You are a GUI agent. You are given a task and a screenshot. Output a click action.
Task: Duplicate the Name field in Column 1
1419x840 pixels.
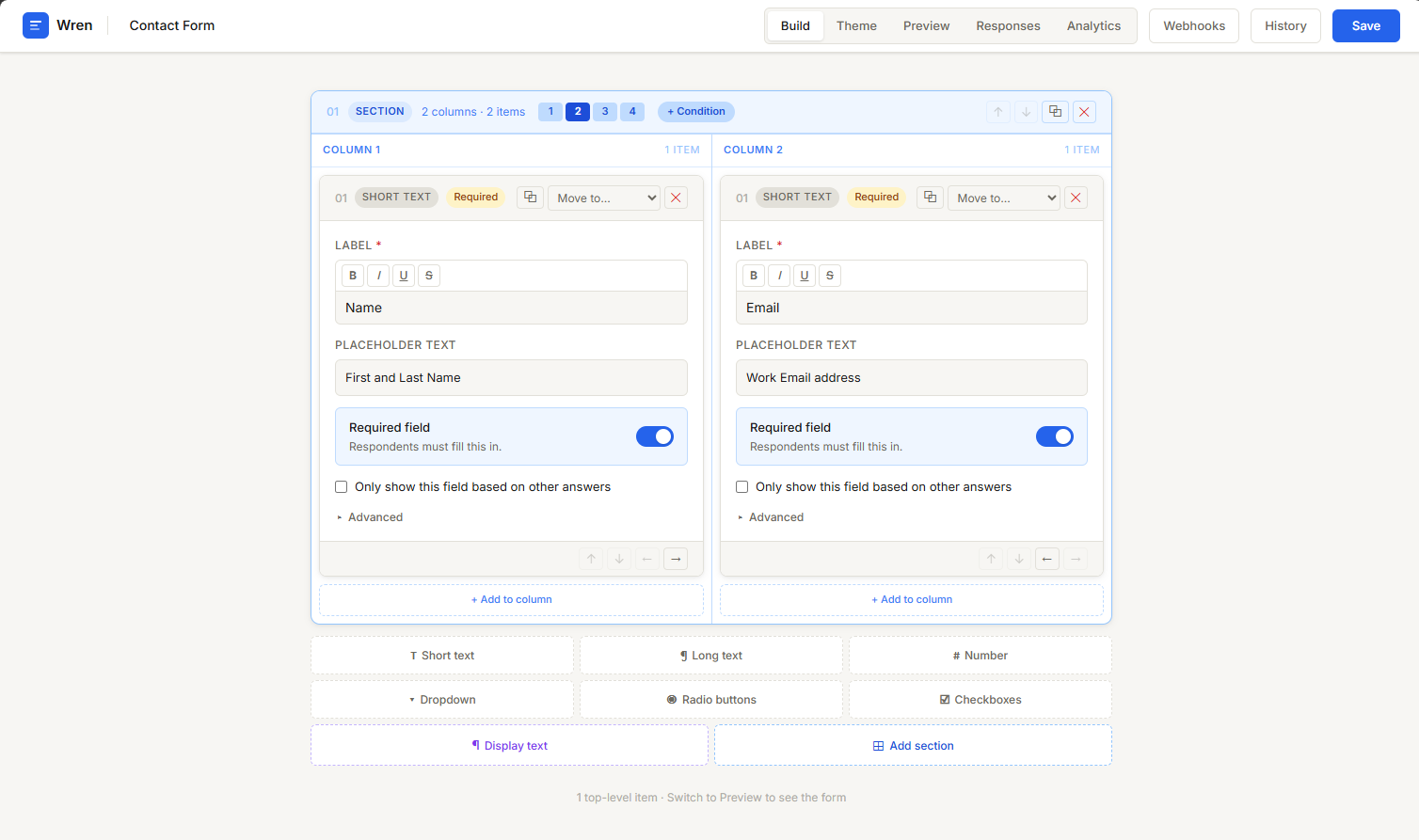pos(531,198)
